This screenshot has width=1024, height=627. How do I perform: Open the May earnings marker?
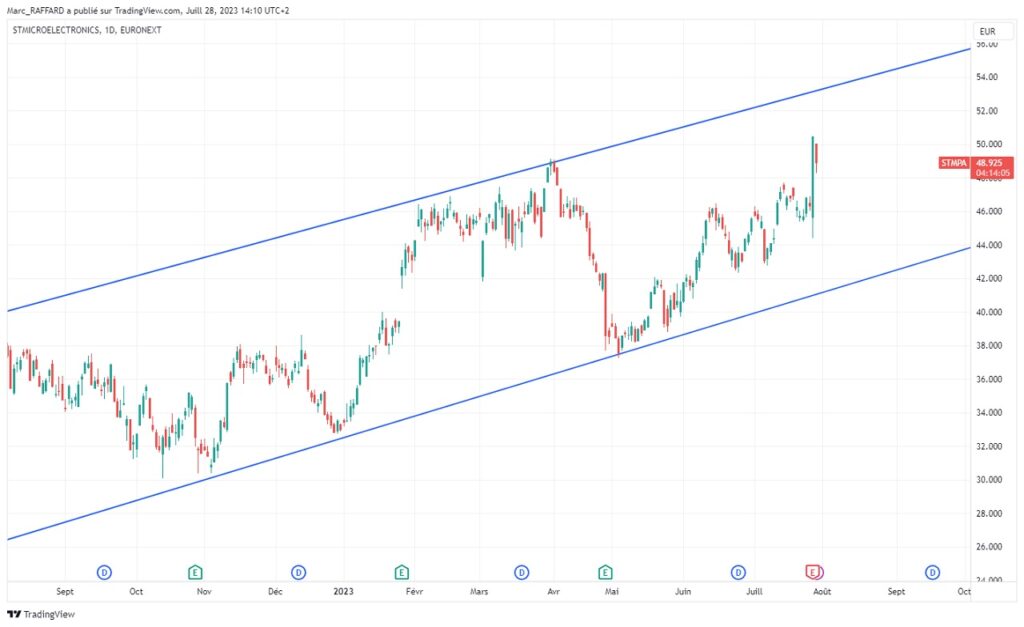point(604,572)
